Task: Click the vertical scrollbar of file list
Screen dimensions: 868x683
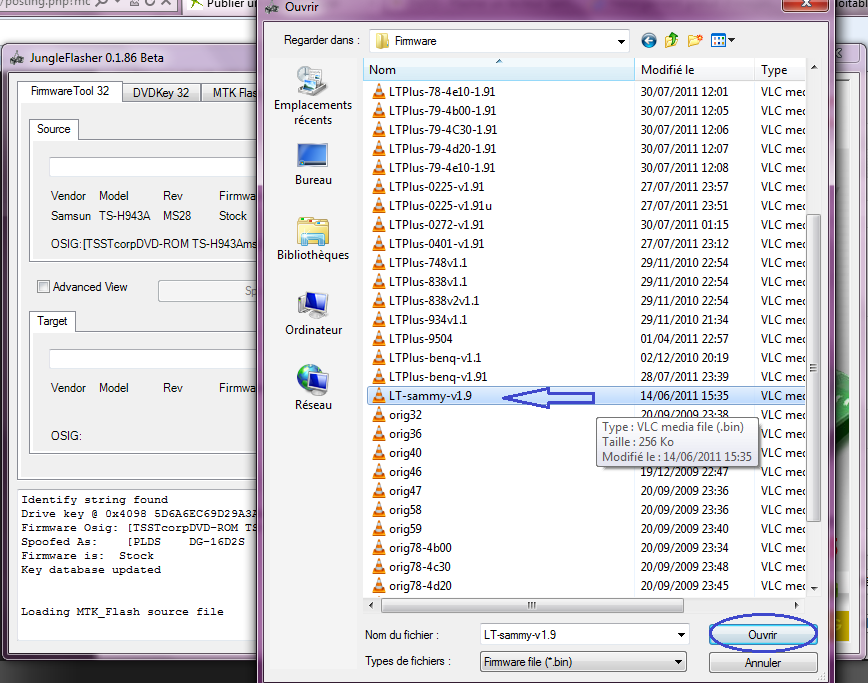Action: (x=813, y=368)
